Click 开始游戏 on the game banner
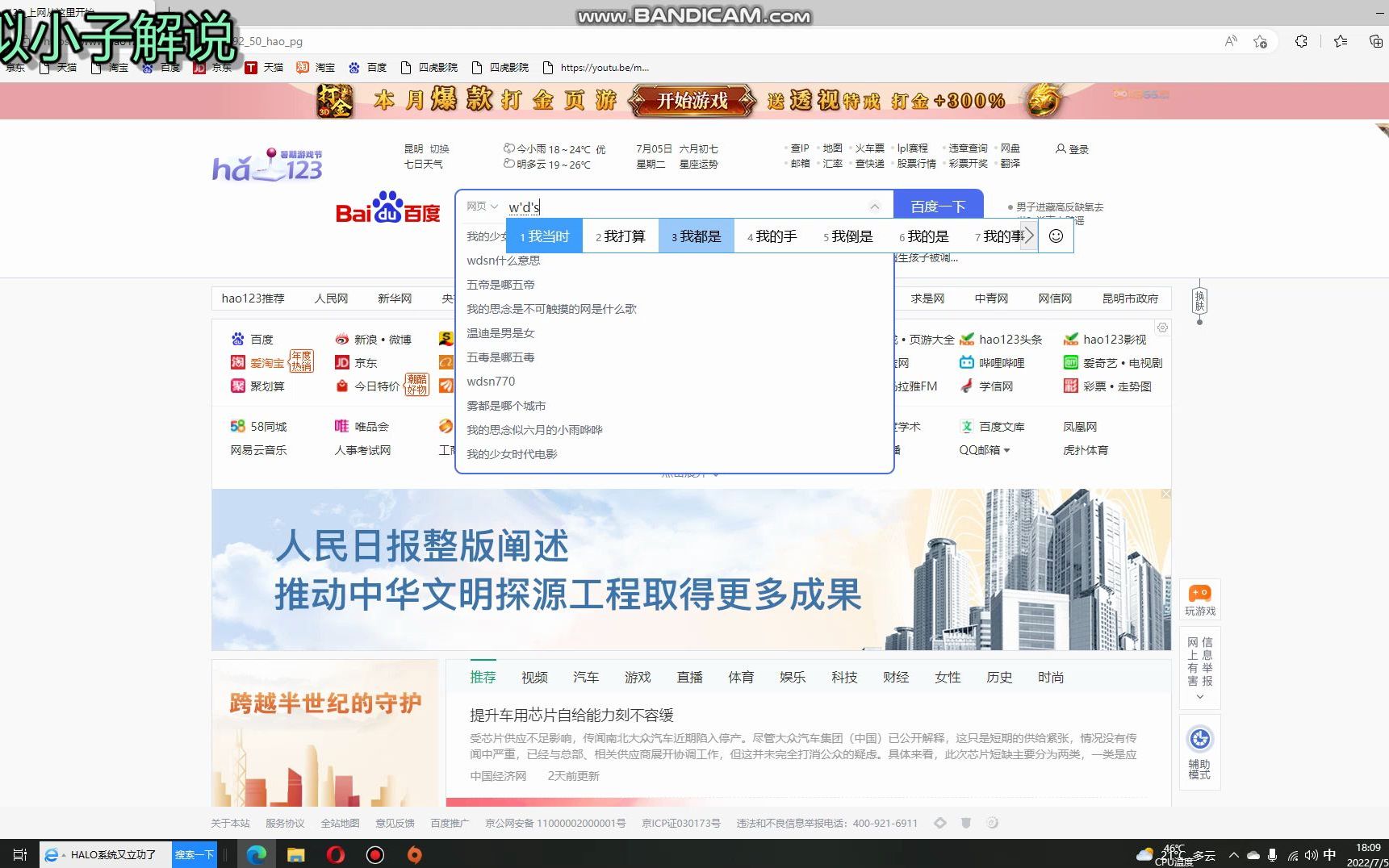 [x=692, y=101]
